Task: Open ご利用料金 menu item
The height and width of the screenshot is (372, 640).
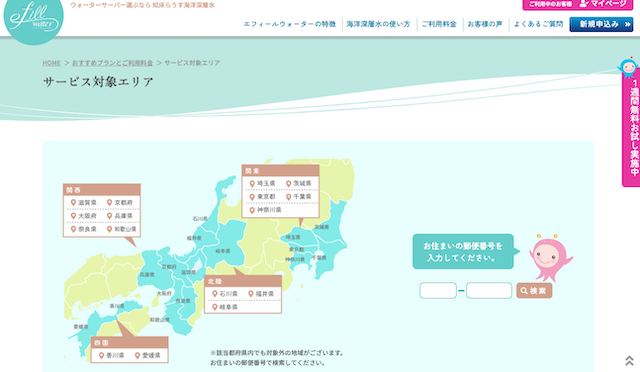Action: click(x=439, y=24)
